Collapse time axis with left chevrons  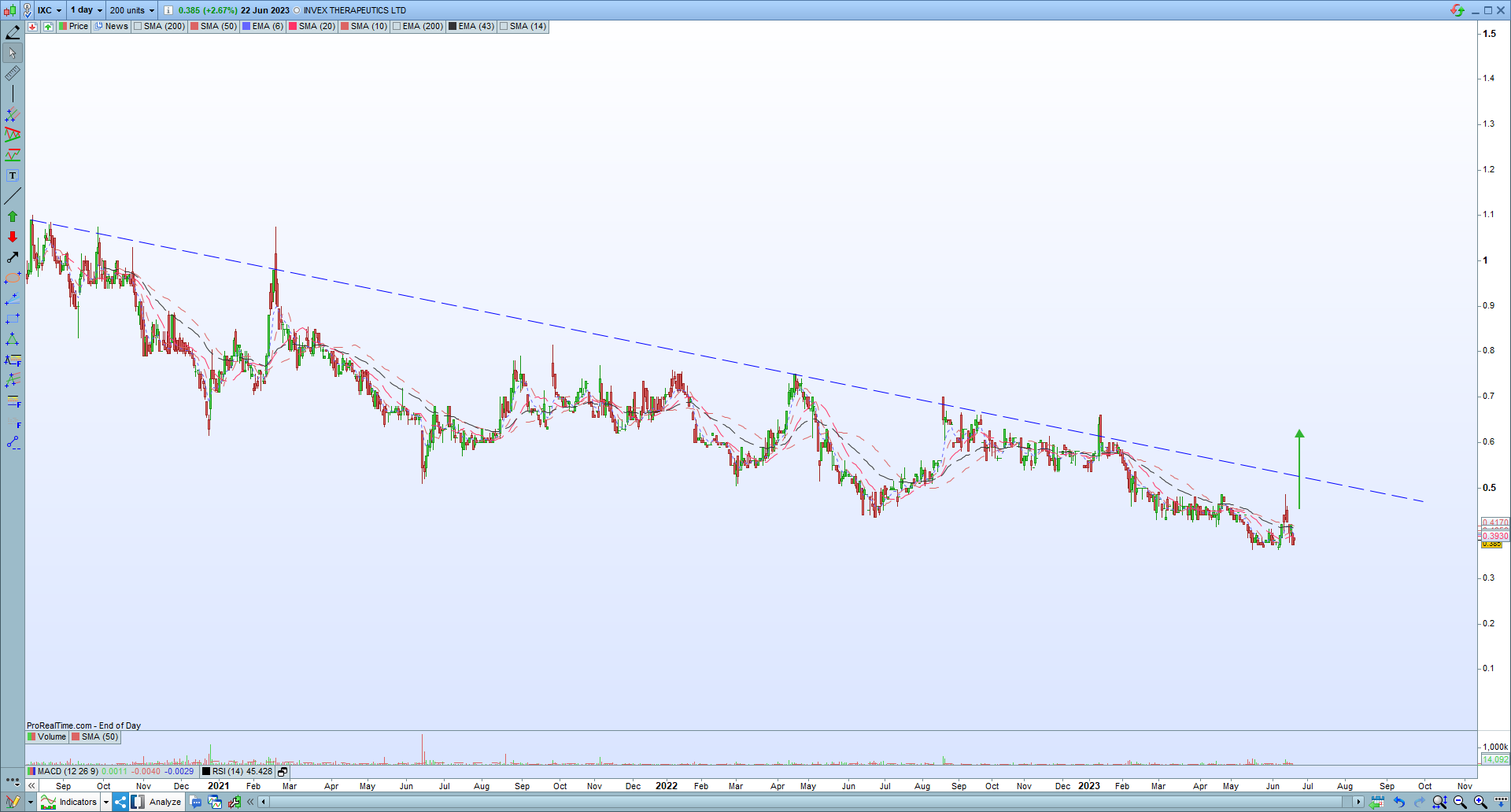(x=31, y=786)
